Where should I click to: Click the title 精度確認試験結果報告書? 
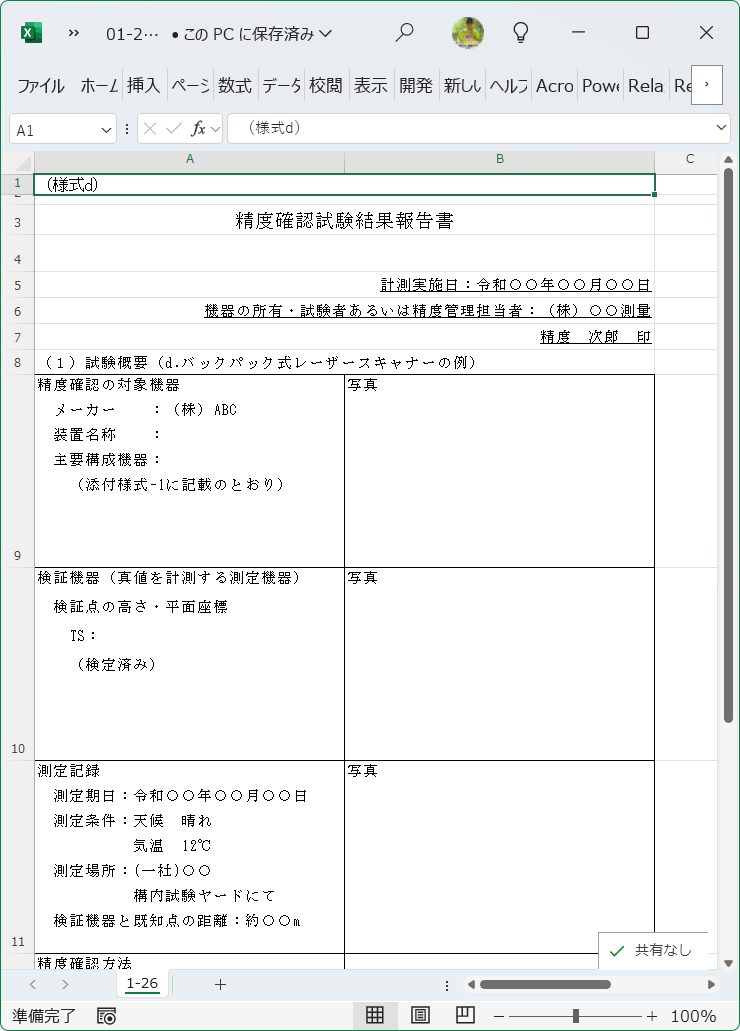(x=344, y=220)
